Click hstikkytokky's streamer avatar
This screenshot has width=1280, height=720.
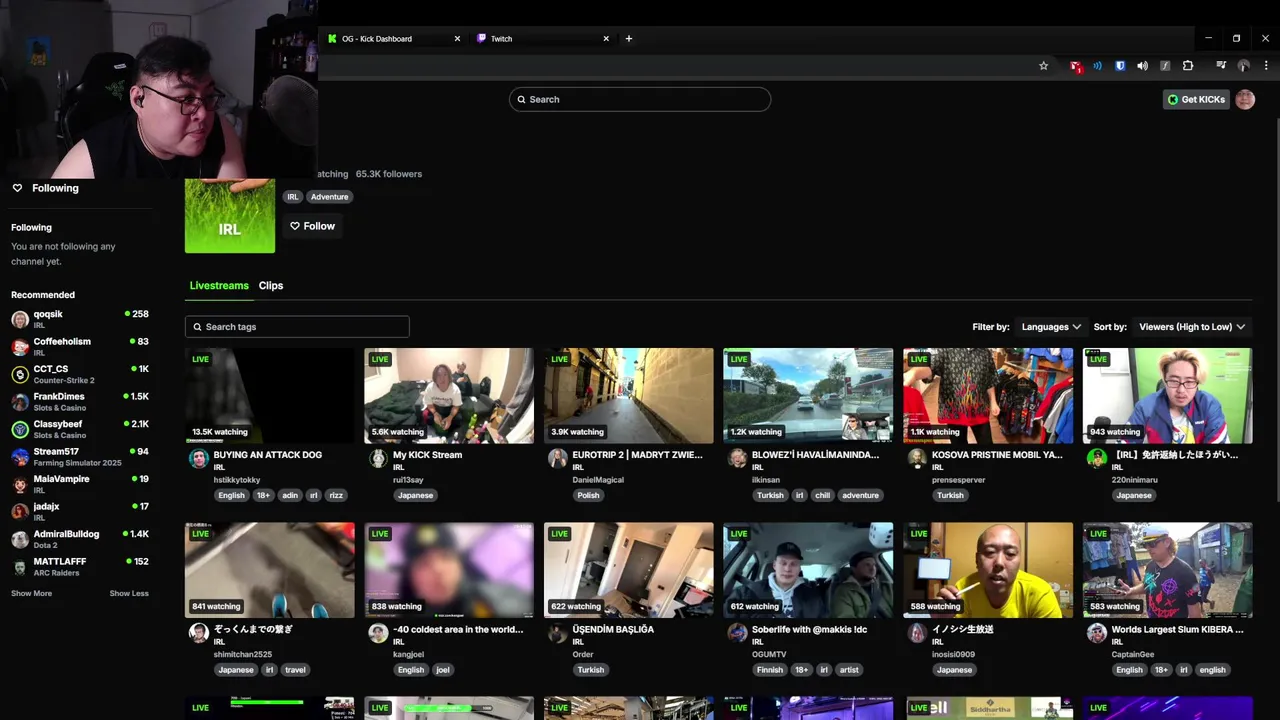[199, 459]
